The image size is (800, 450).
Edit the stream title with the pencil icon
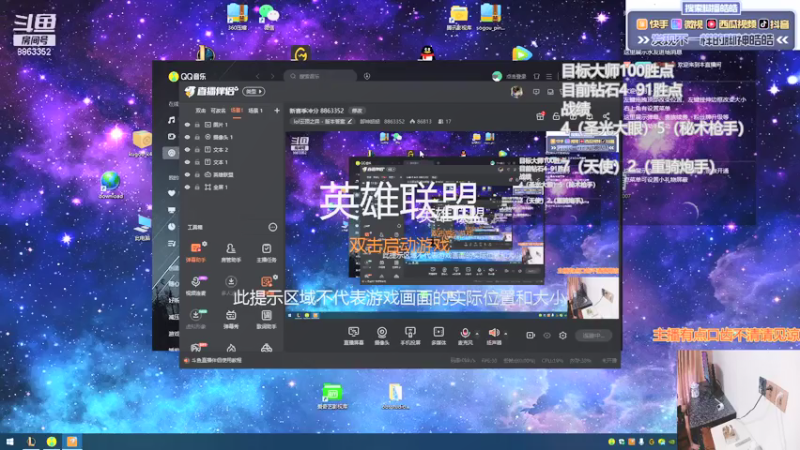point(350,121)
